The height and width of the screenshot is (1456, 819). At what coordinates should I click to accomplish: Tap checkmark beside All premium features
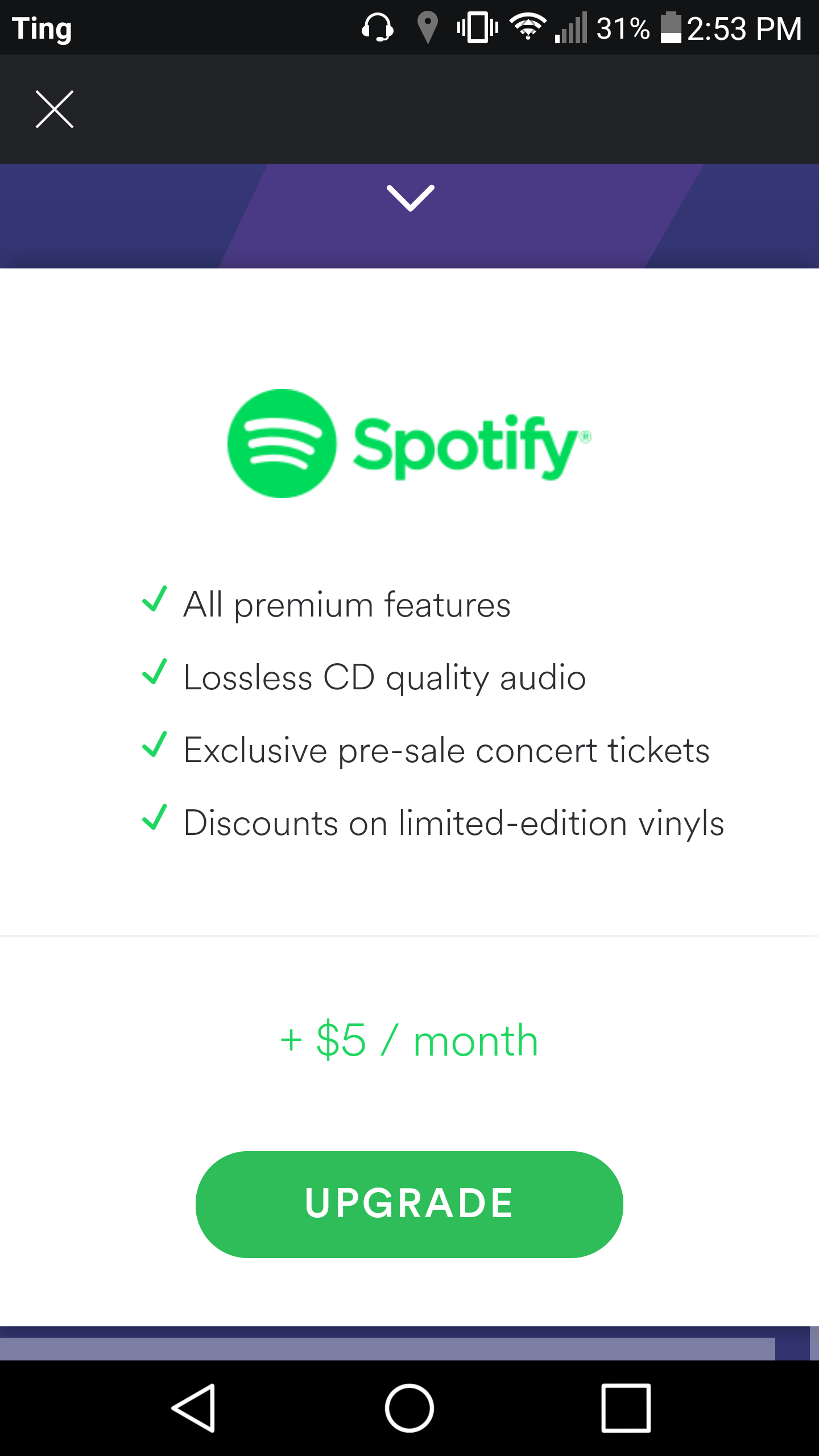coord(154,599)
